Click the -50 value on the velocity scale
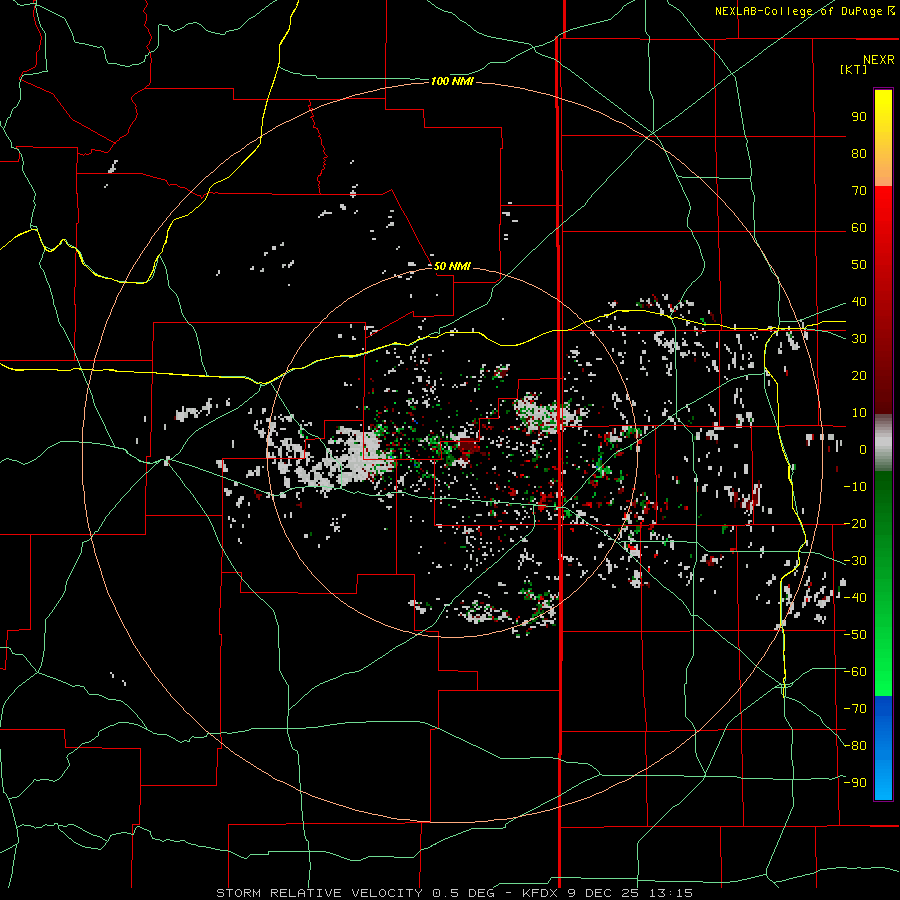900x900 pixels. pos(855,635)
